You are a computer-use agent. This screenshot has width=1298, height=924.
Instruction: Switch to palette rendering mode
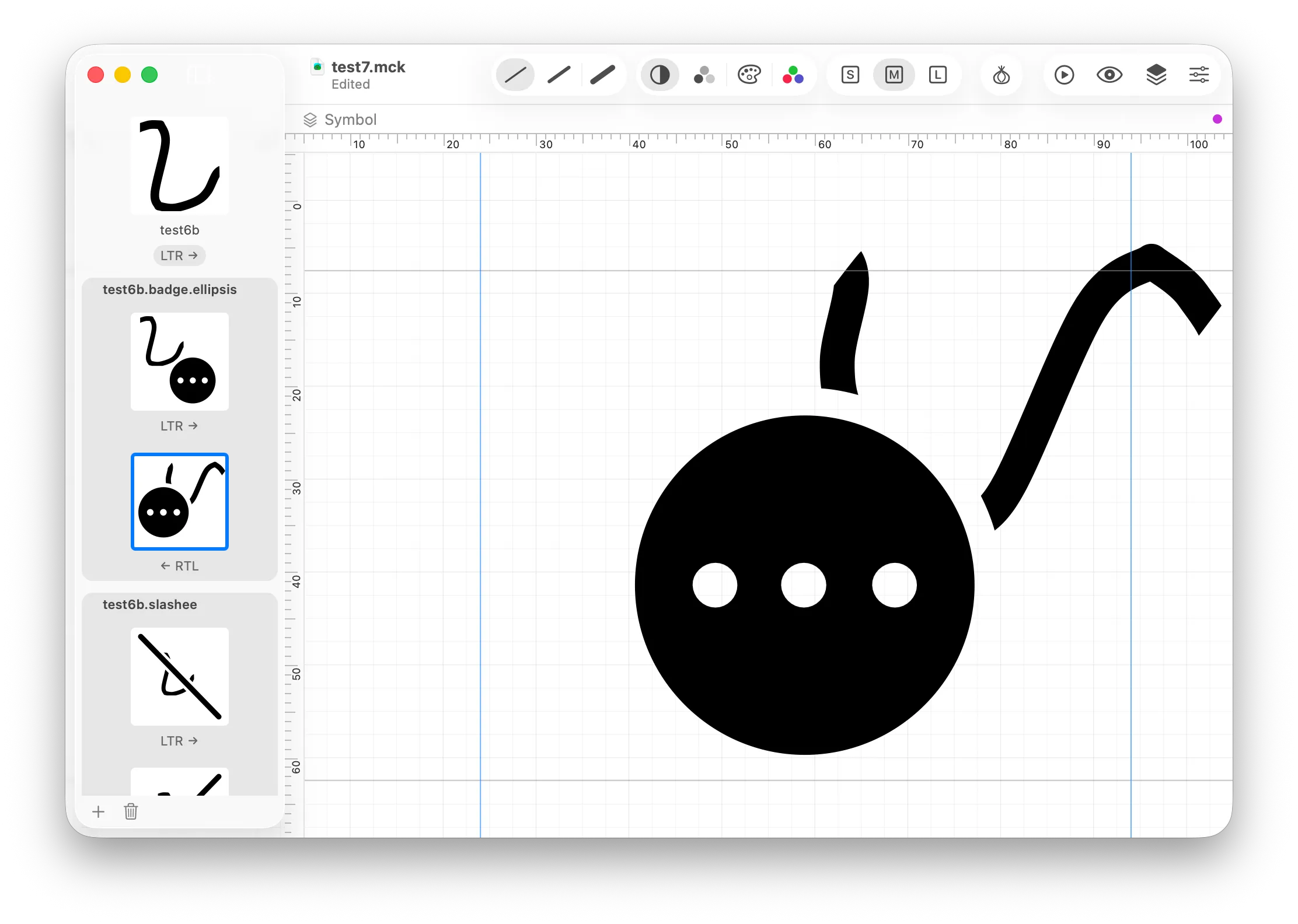[x=749, y=75]
